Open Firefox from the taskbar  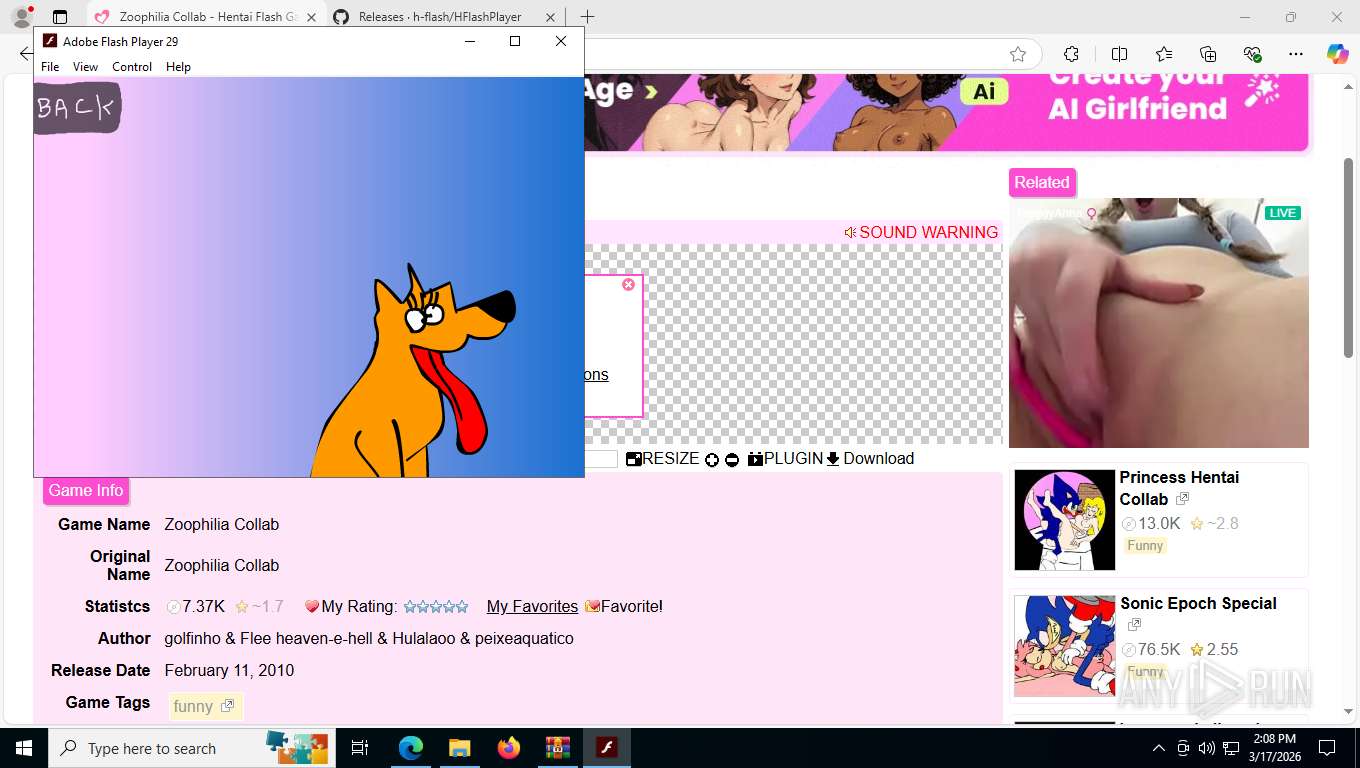coord(508,748)
